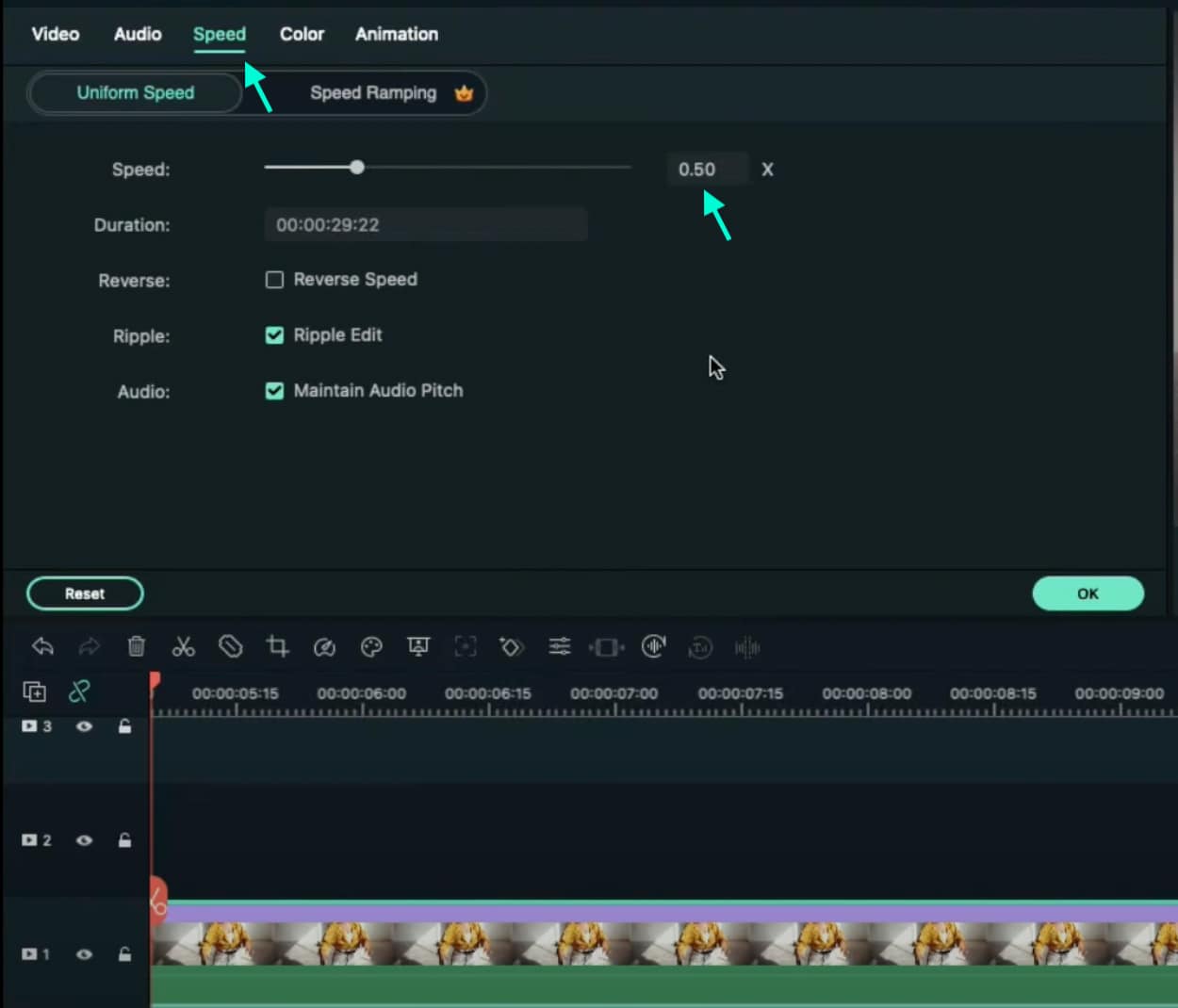Click the crown icon on Speed Ramping
This screenshot has width=1178, height=1008.
[464, 93]
